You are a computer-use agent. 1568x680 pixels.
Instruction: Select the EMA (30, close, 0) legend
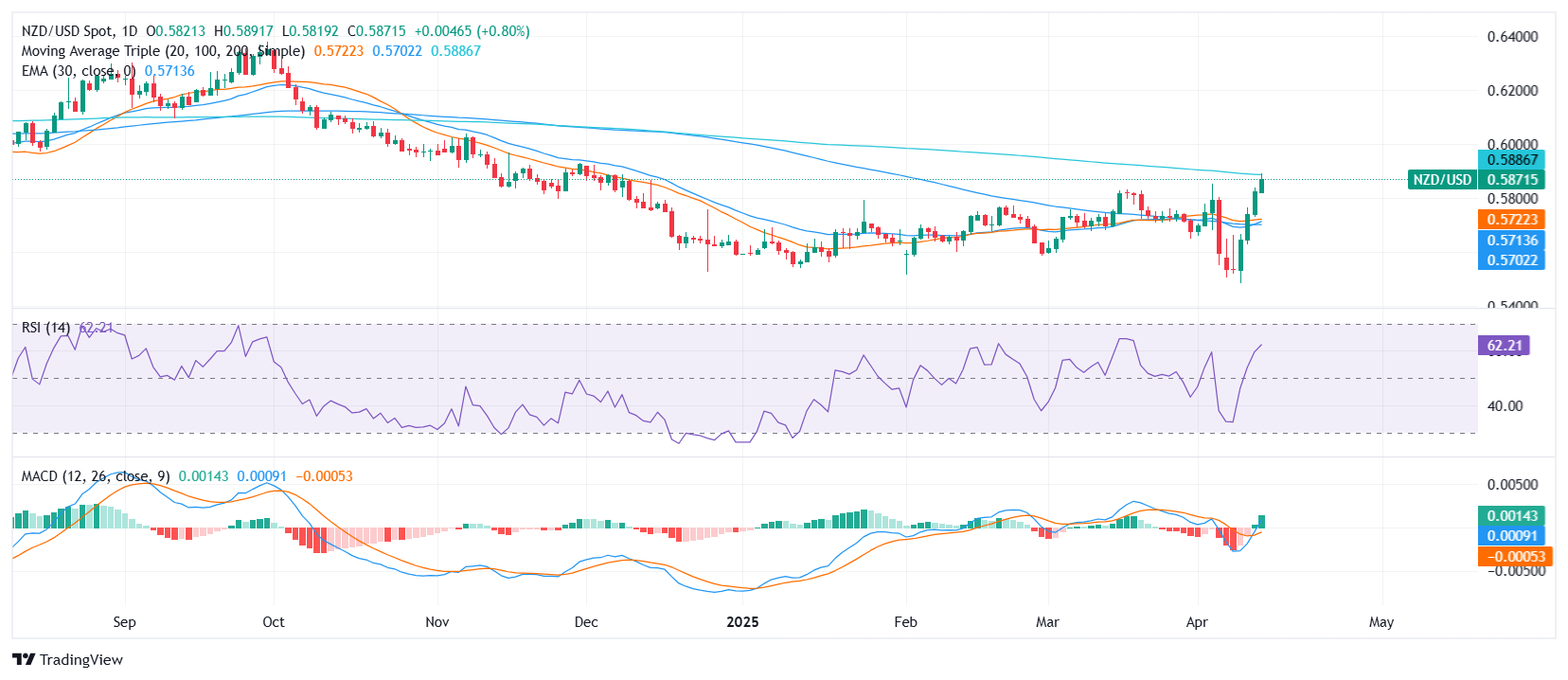79,71
